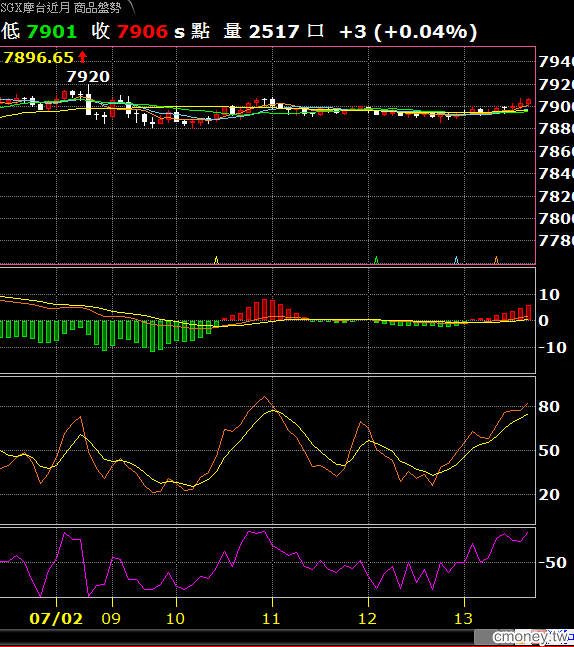Click the 80 level label on KD panel

tap(549, 406)
